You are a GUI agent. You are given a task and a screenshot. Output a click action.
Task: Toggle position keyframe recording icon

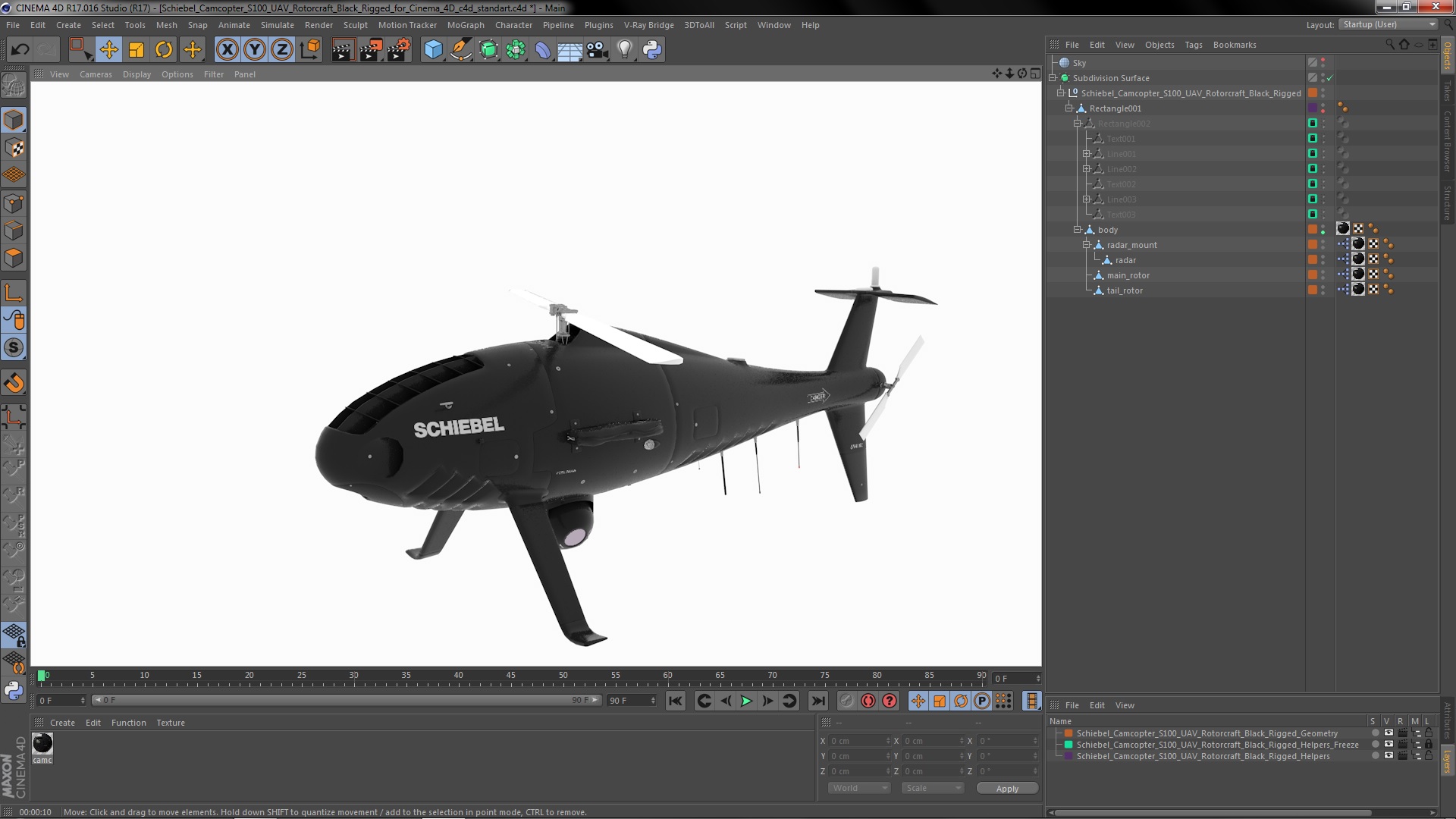coord(918,701)
